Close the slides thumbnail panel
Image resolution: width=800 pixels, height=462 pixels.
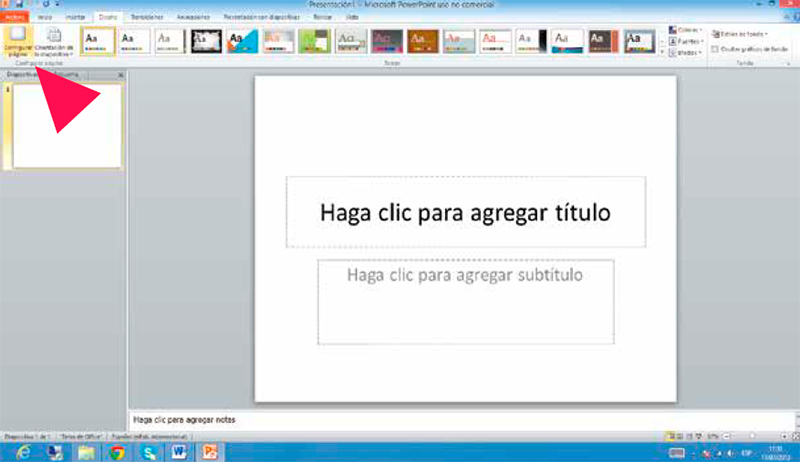point(121,75)
